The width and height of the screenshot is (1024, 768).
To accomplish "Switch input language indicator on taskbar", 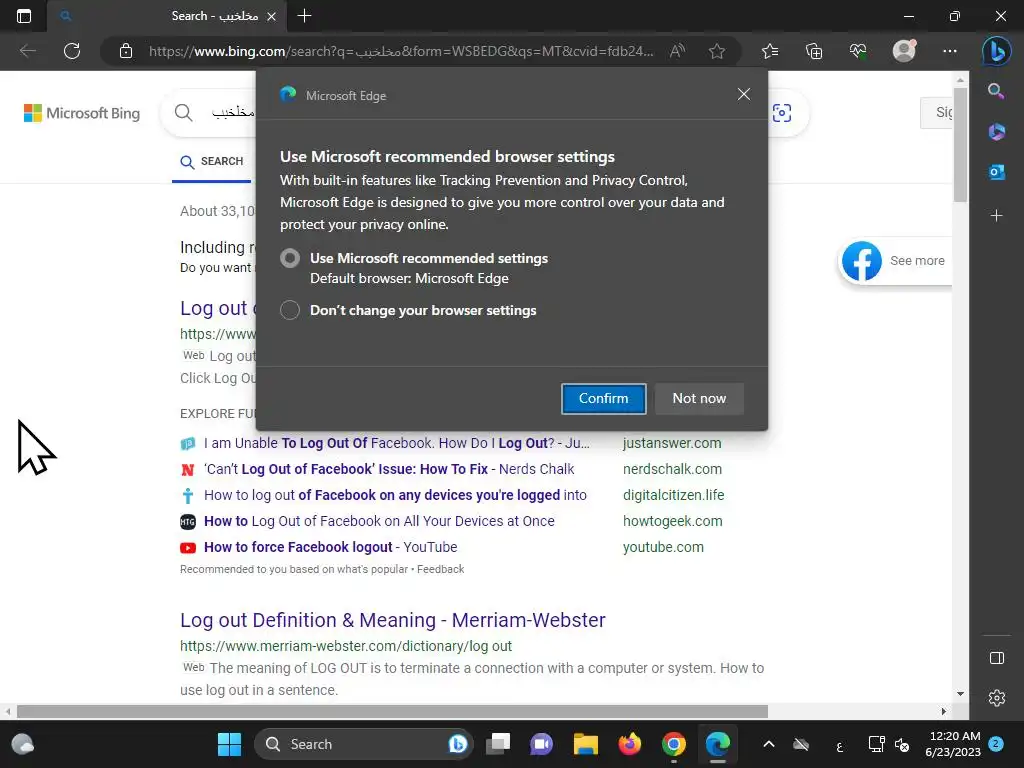I will 840,745.
